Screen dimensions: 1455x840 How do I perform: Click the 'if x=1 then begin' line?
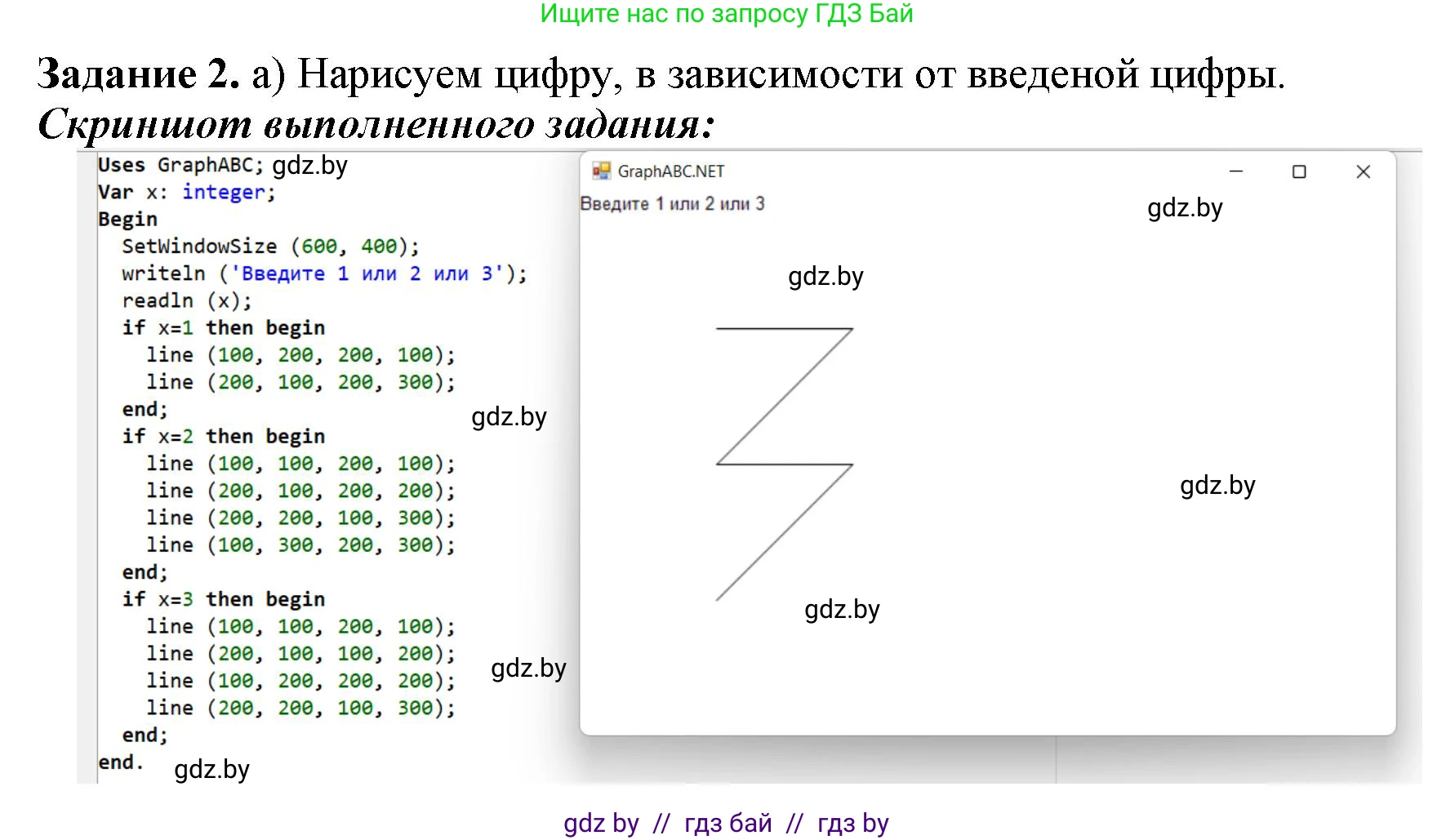click(x=223, y=327)
